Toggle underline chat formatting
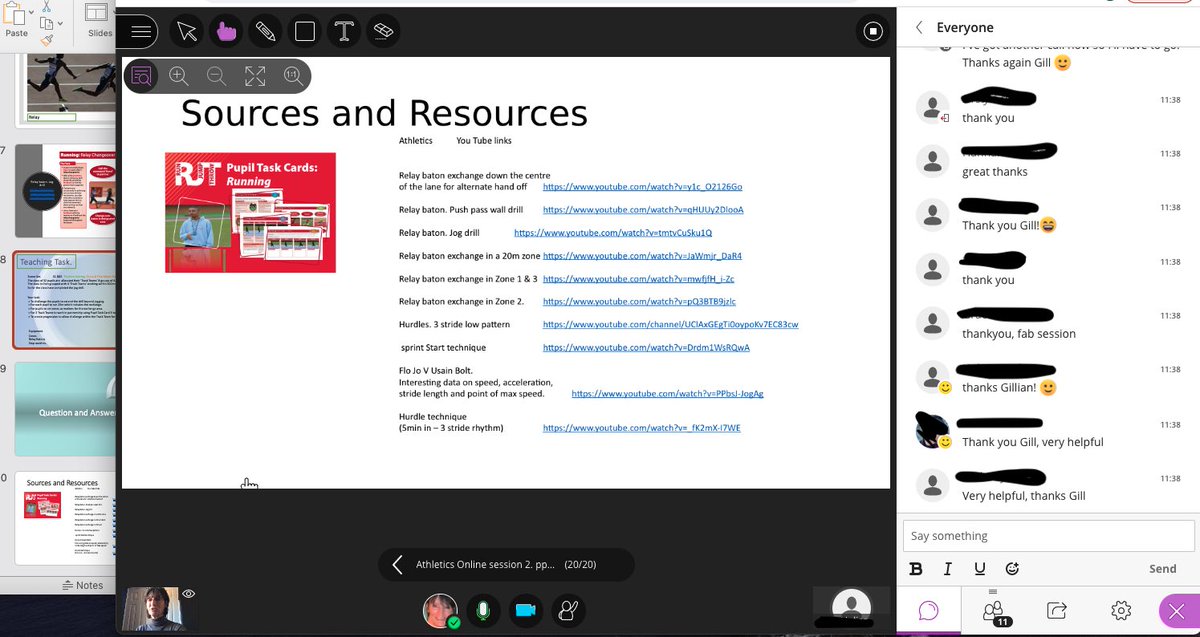Screen dimensions: 1200x637 980,569
